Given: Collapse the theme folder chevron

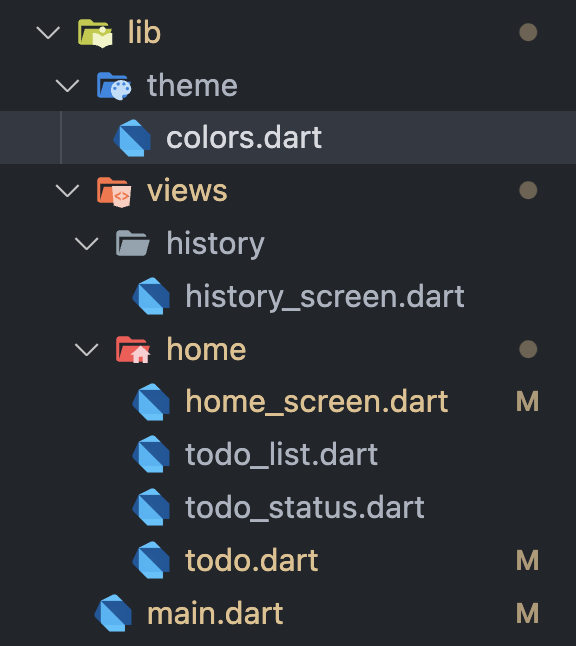Looking at the screenshot, I should click(67, 86).
